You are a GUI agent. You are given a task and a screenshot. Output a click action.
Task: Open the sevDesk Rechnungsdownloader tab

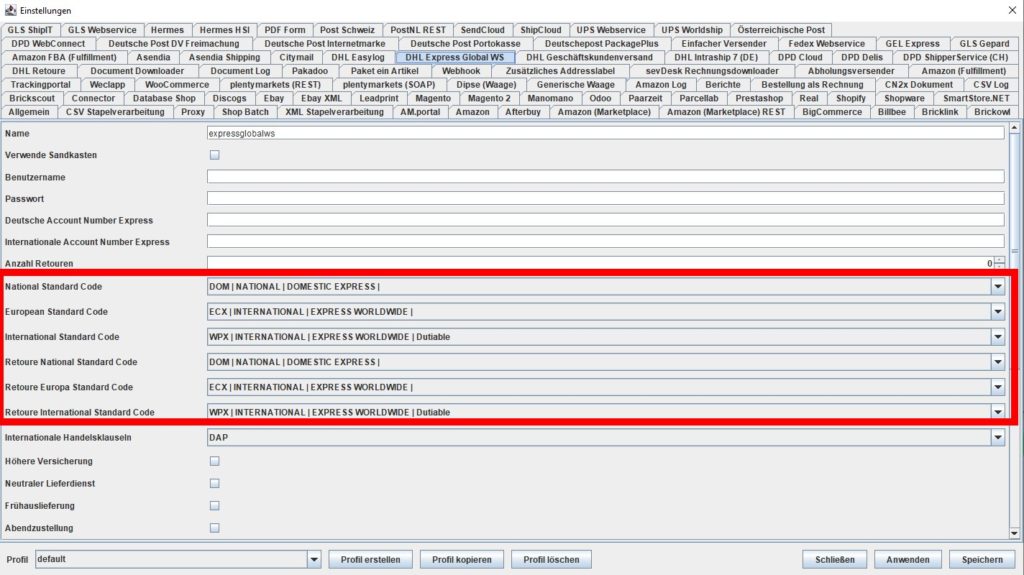712,71
